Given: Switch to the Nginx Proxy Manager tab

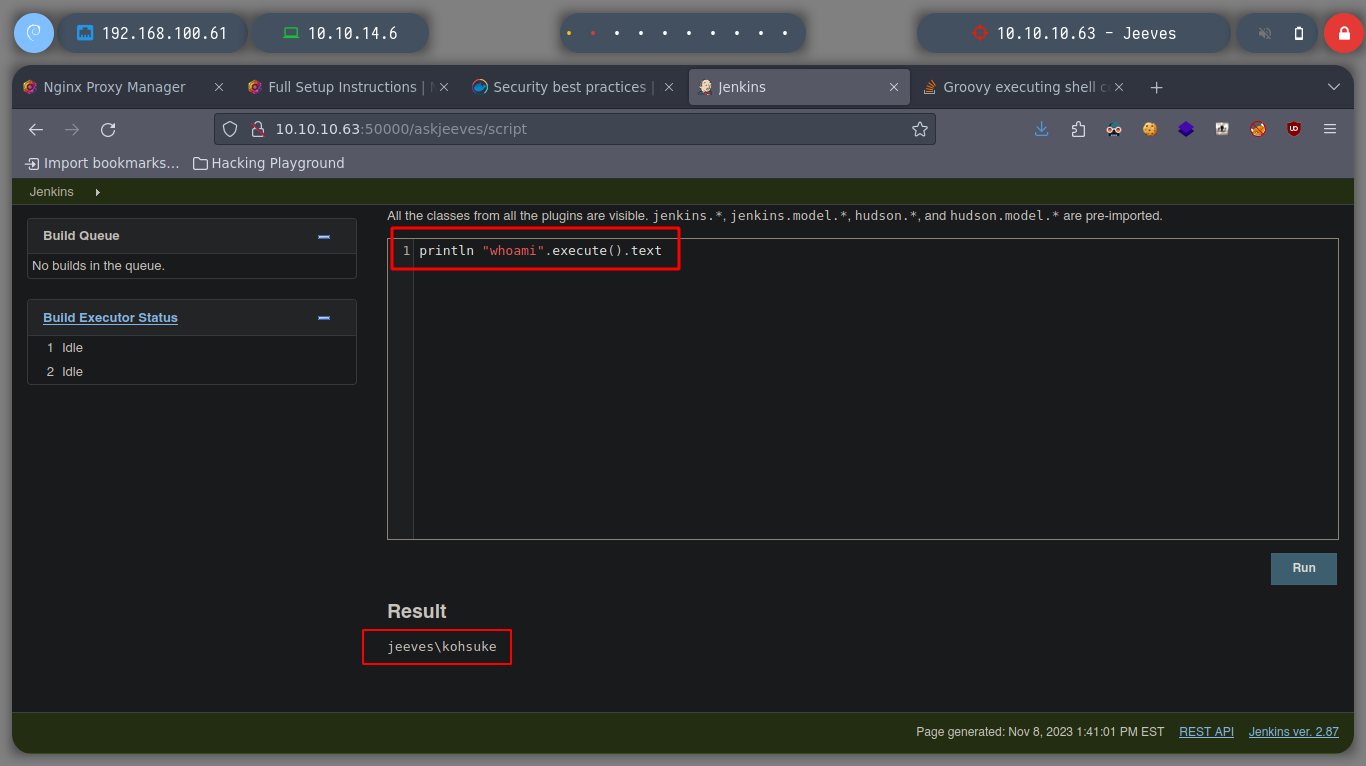Looking at the screenshot, I should click(124, 87).
